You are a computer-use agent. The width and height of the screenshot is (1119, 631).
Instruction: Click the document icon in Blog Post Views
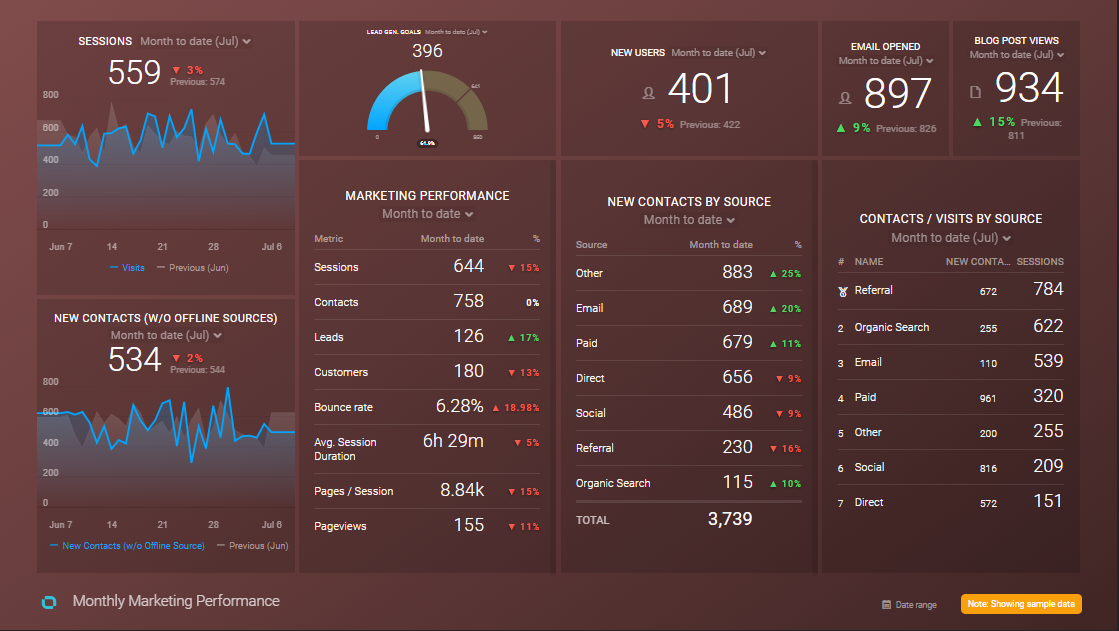(976, 92)
